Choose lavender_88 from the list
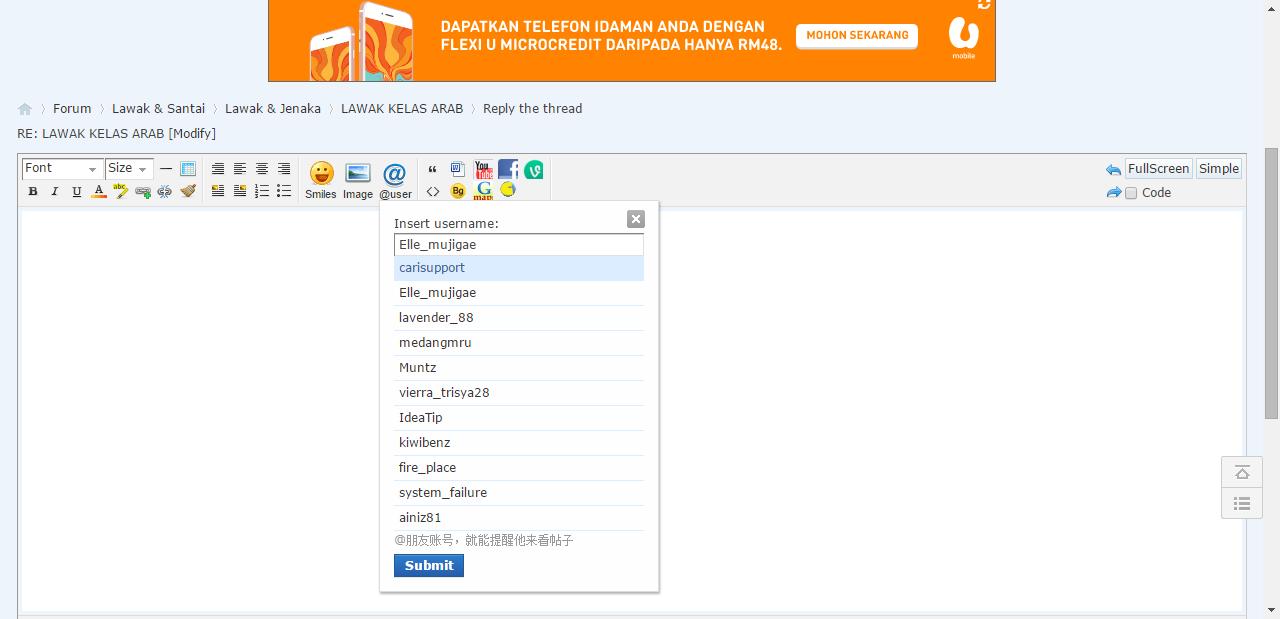 point(519,318)
